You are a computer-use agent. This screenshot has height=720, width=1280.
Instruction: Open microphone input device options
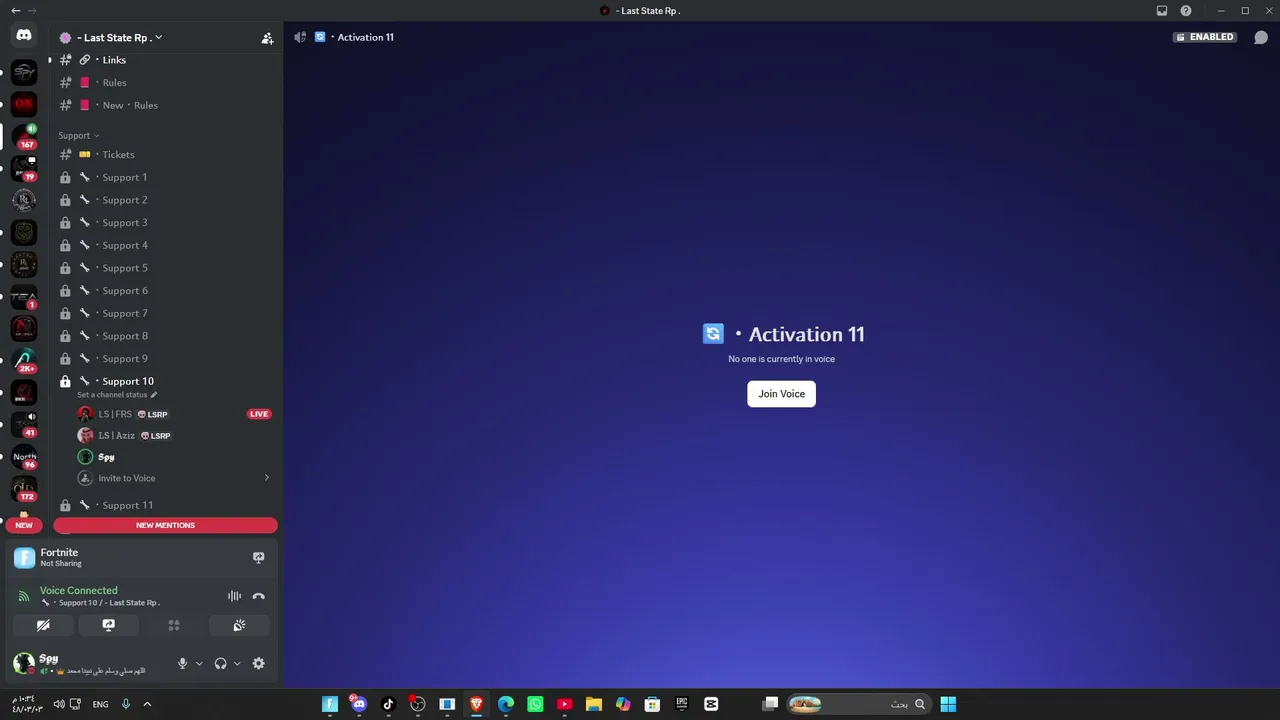tap(199, 663)
